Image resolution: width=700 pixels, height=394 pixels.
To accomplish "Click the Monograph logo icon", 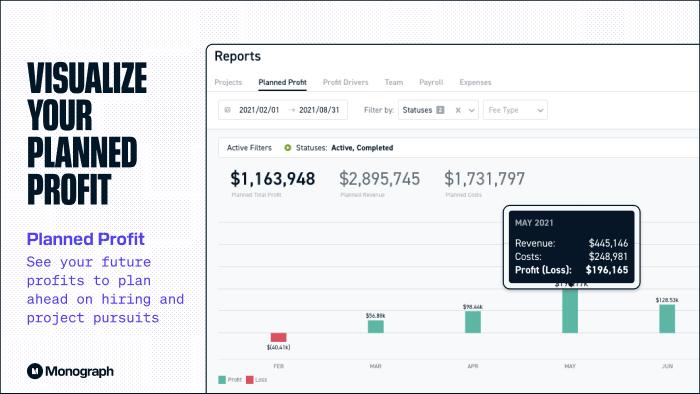I will pyautogui.click(x=35, y=371).
